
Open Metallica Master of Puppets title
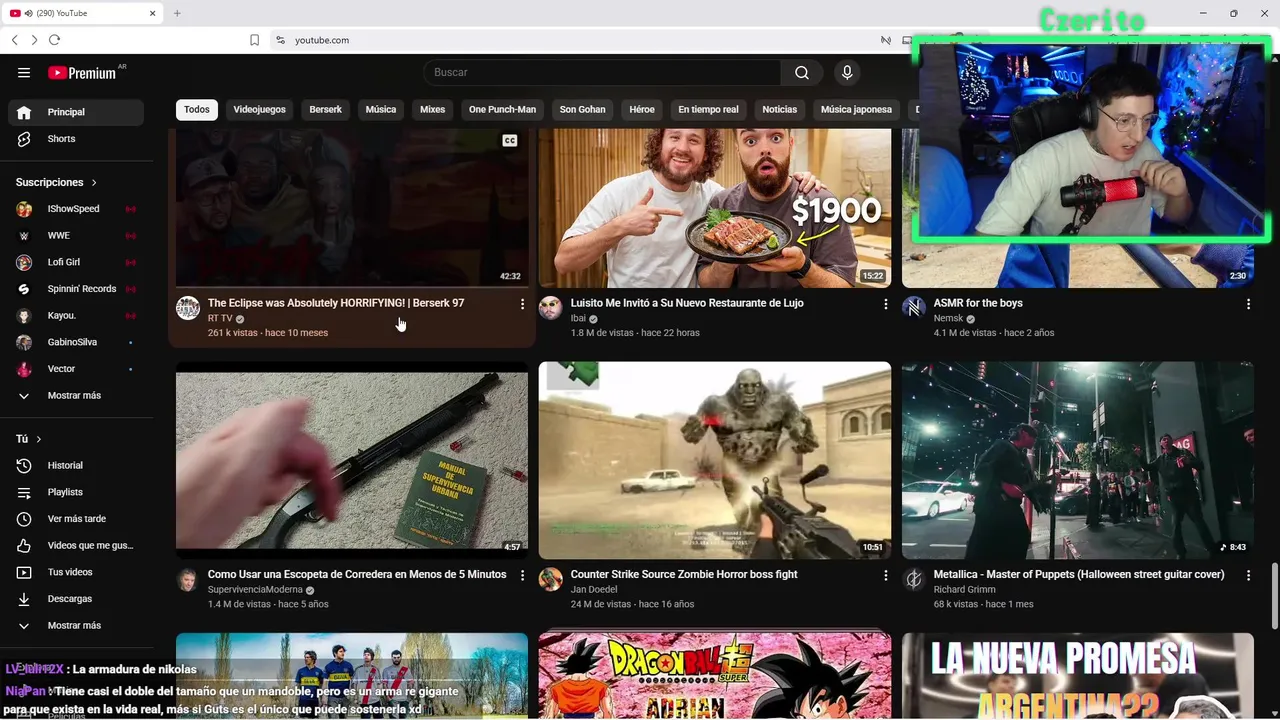pos(1079,574)
